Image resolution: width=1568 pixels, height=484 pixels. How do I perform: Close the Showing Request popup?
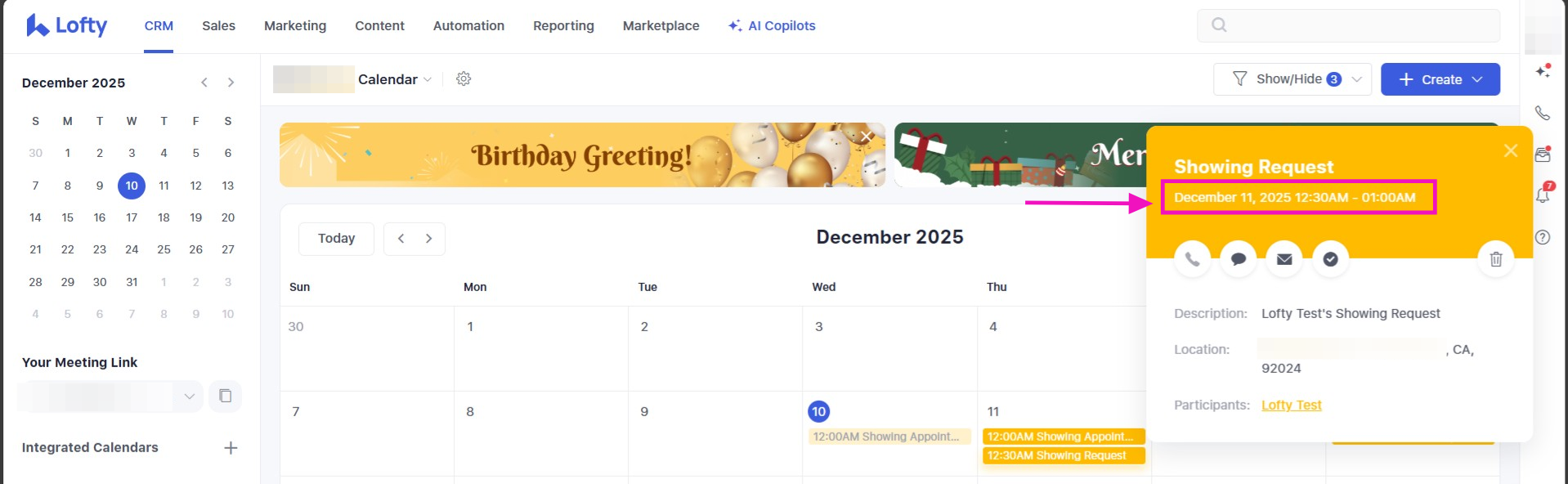point(1510,150)
